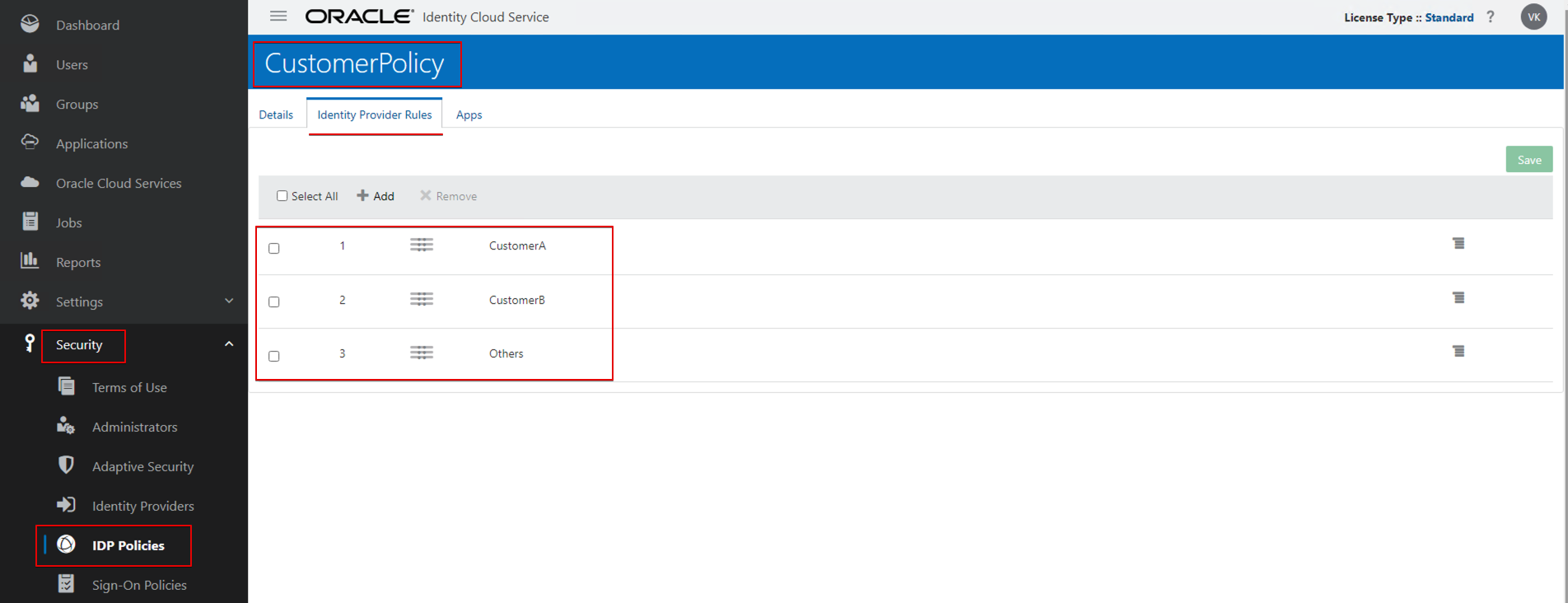
Task: Click priority number 2 in rule list
Action: tap(343, 300)
